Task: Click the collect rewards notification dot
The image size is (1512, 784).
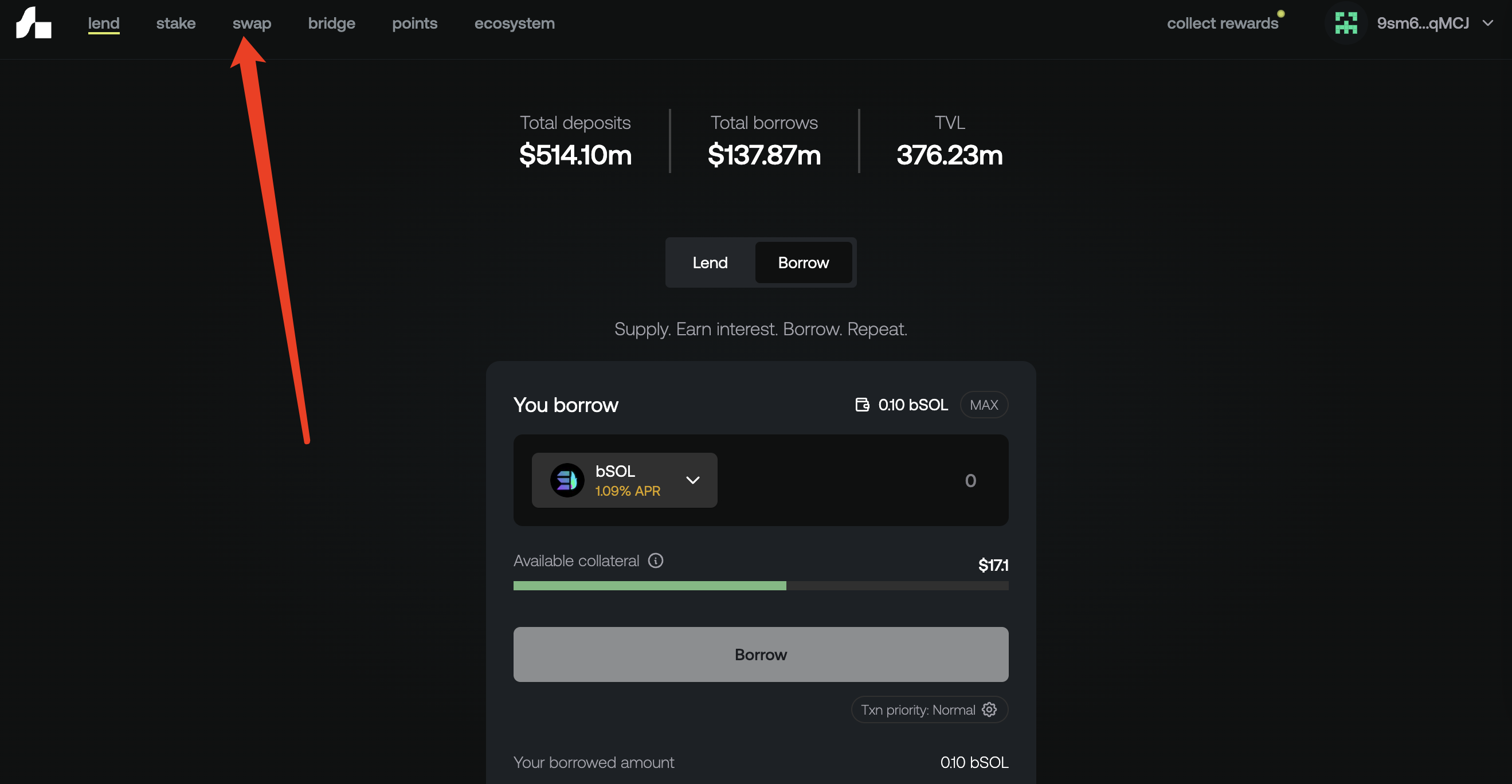Action: coord(1281,14)
